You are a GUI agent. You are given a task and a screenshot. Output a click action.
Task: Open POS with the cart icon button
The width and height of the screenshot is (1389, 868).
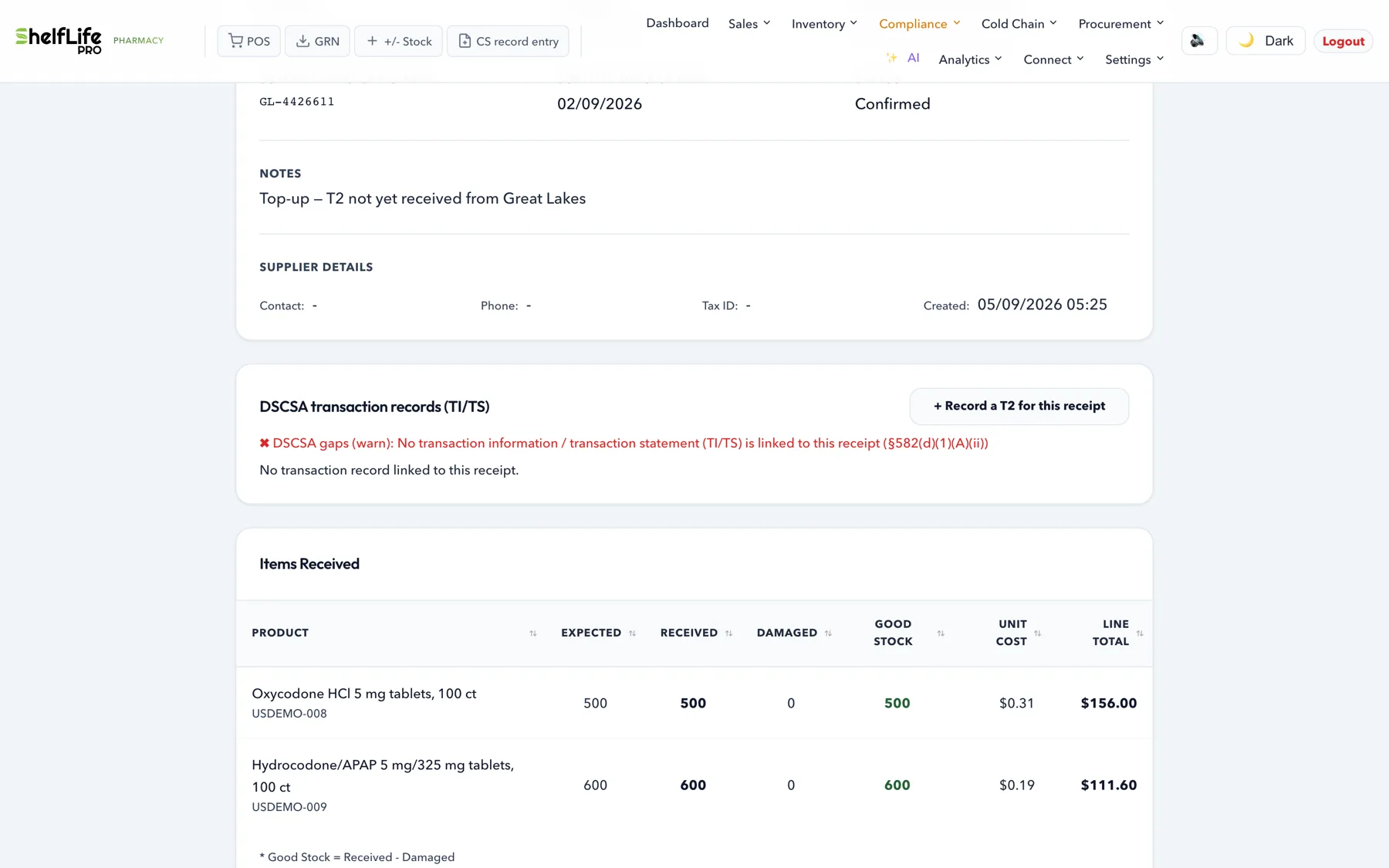tap(249, 41)
